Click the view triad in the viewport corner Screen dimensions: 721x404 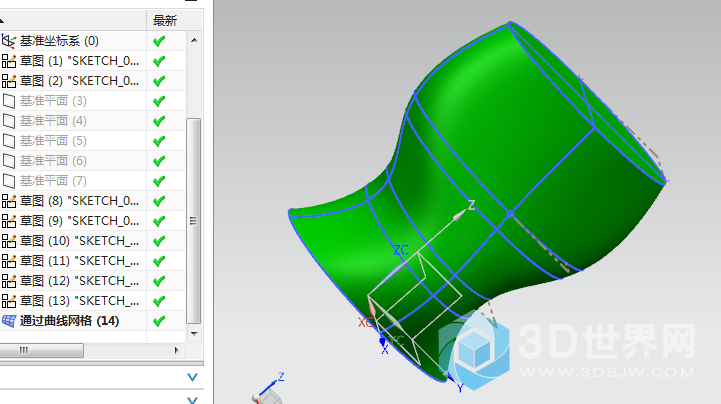(270, 388)
